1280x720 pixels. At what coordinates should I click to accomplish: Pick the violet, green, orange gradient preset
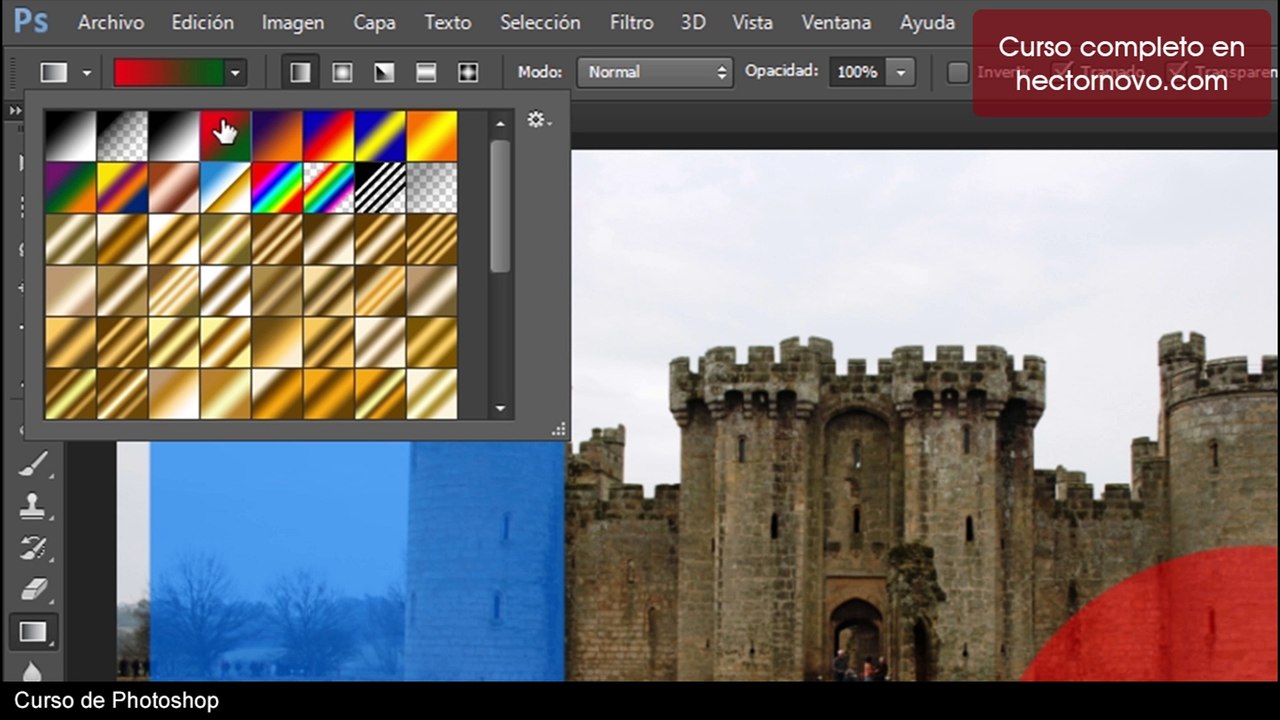point(70,188)
